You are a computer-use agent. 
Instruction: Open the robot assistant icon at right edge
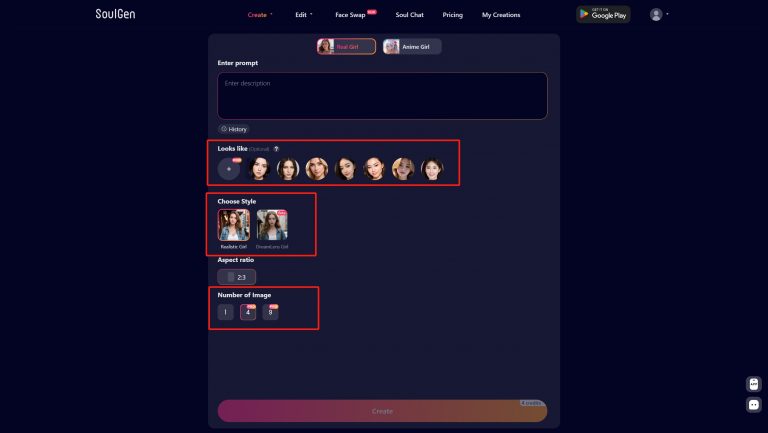(754, 384)
